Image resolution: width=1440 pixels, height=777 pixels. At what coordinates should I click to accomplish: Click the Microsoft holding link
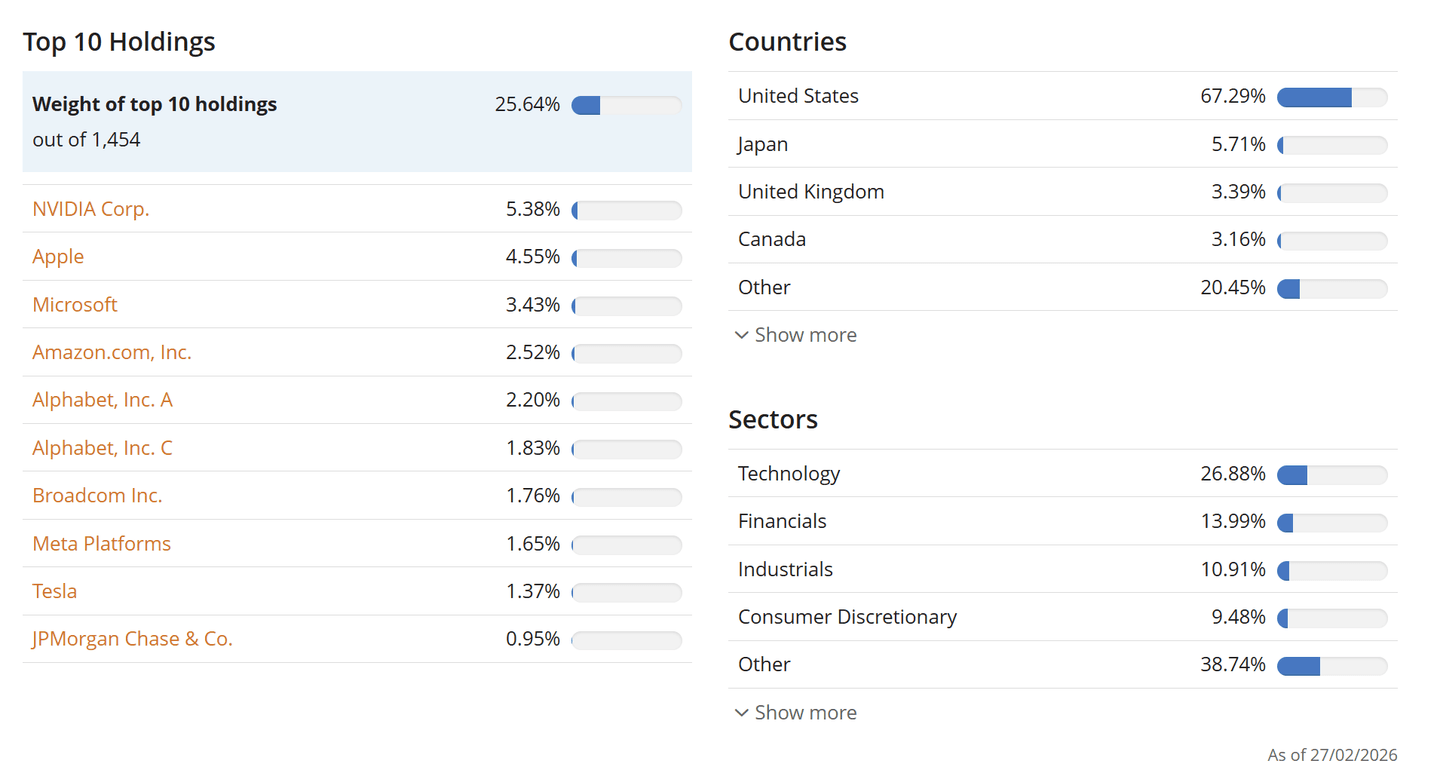[75, 305]
